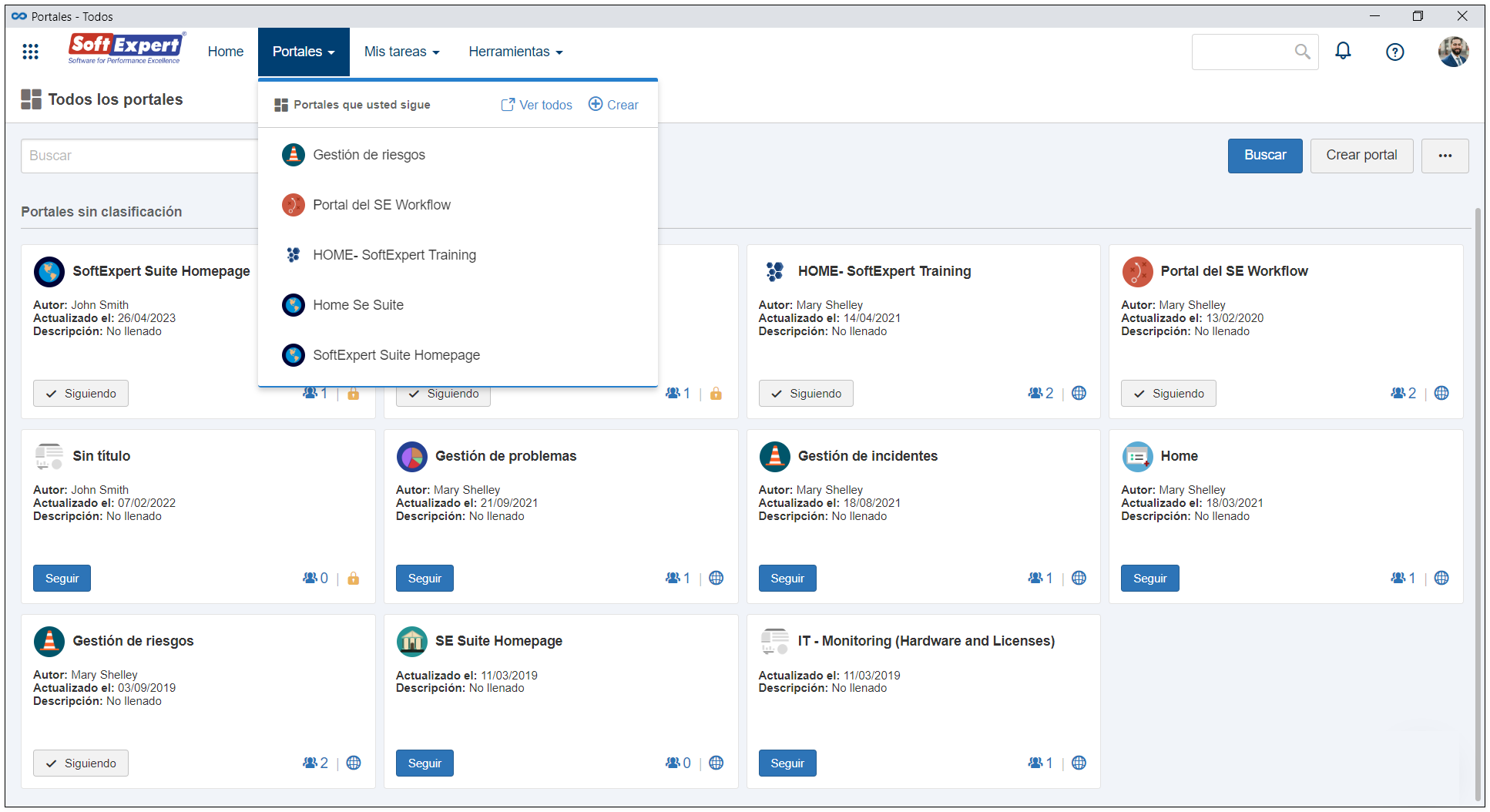The image size is (1490, 812).
Task: Click followers icon on Gestión de problemas card
Action: [673, 578]
